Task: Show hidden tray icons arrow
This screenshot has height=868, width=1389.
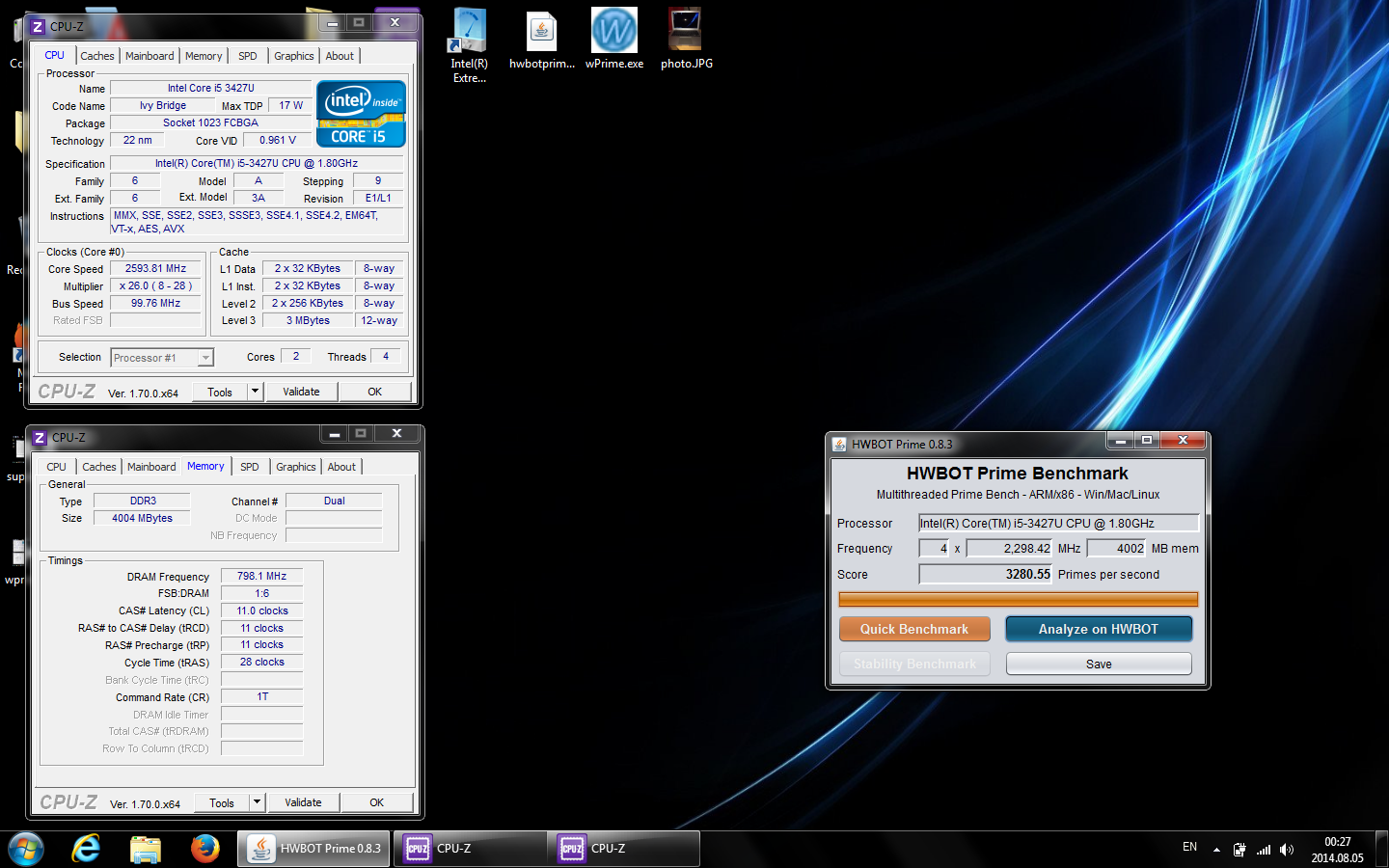Action: pyautogui.click(x=1216, y=850)
